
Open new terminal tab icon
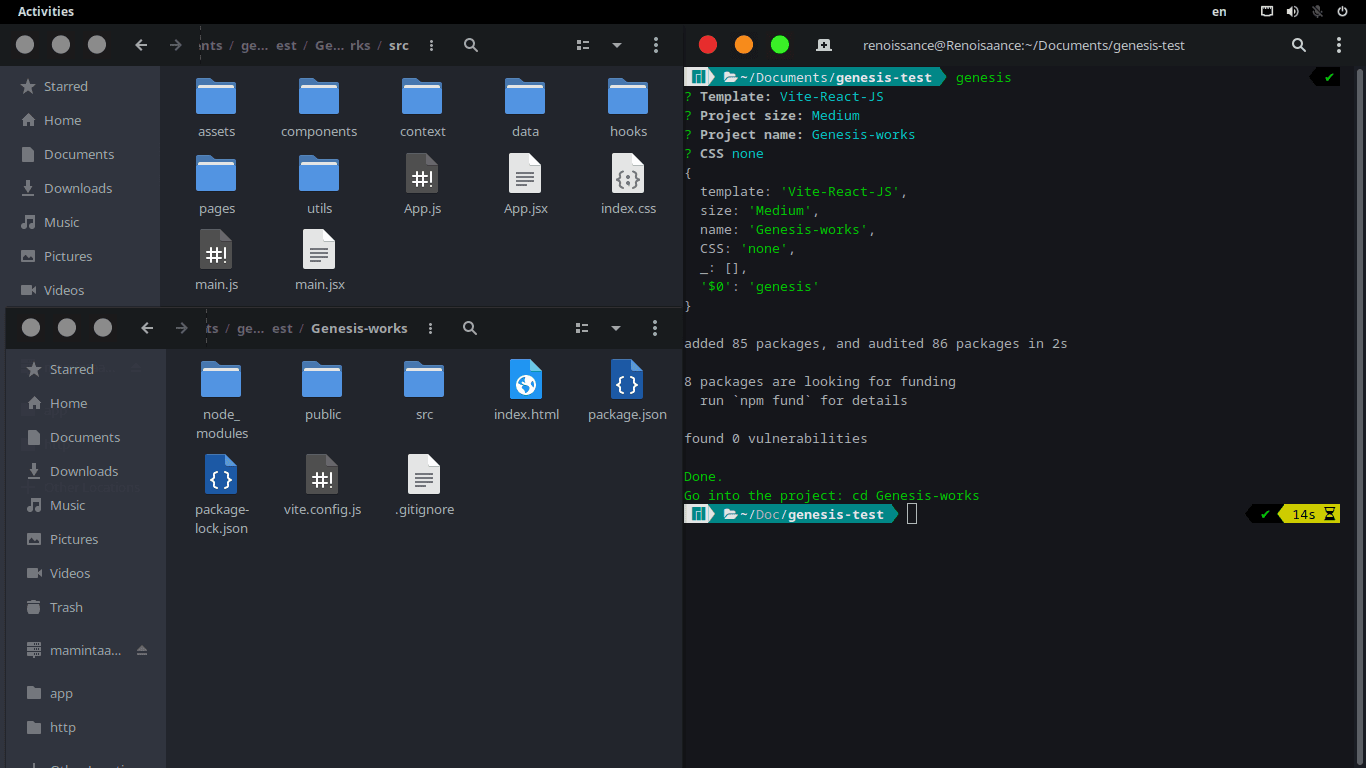[x=823, y=45]
